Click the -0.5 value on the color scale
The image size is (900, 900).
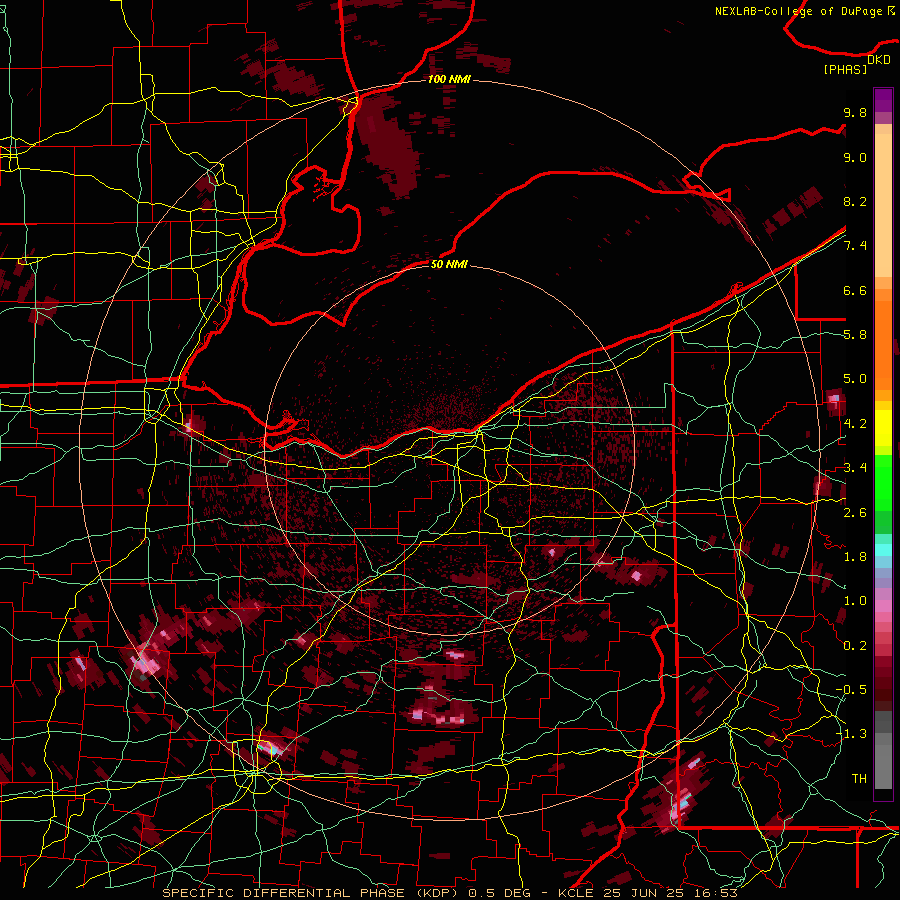pyautogui.click(x=851, y=690)
